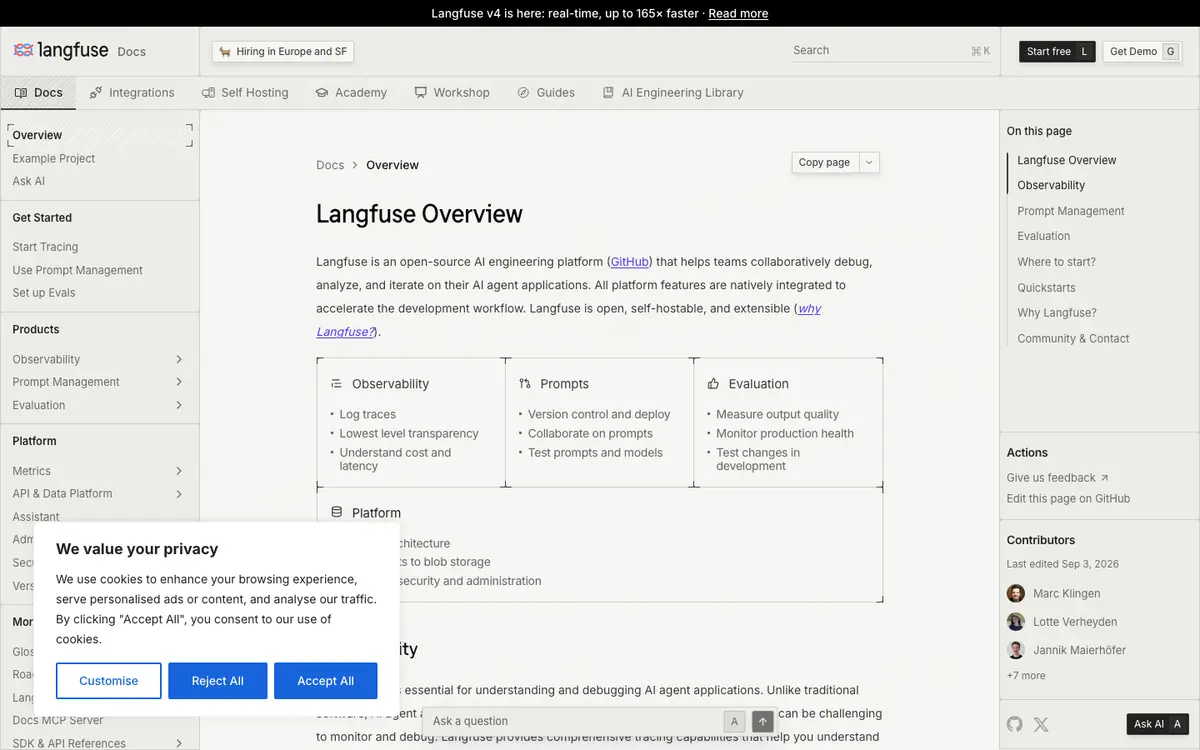Jump to Community & Contact section
Image resolution: width=1200 pixels, height=750 pixels.
click(1073, 339)
